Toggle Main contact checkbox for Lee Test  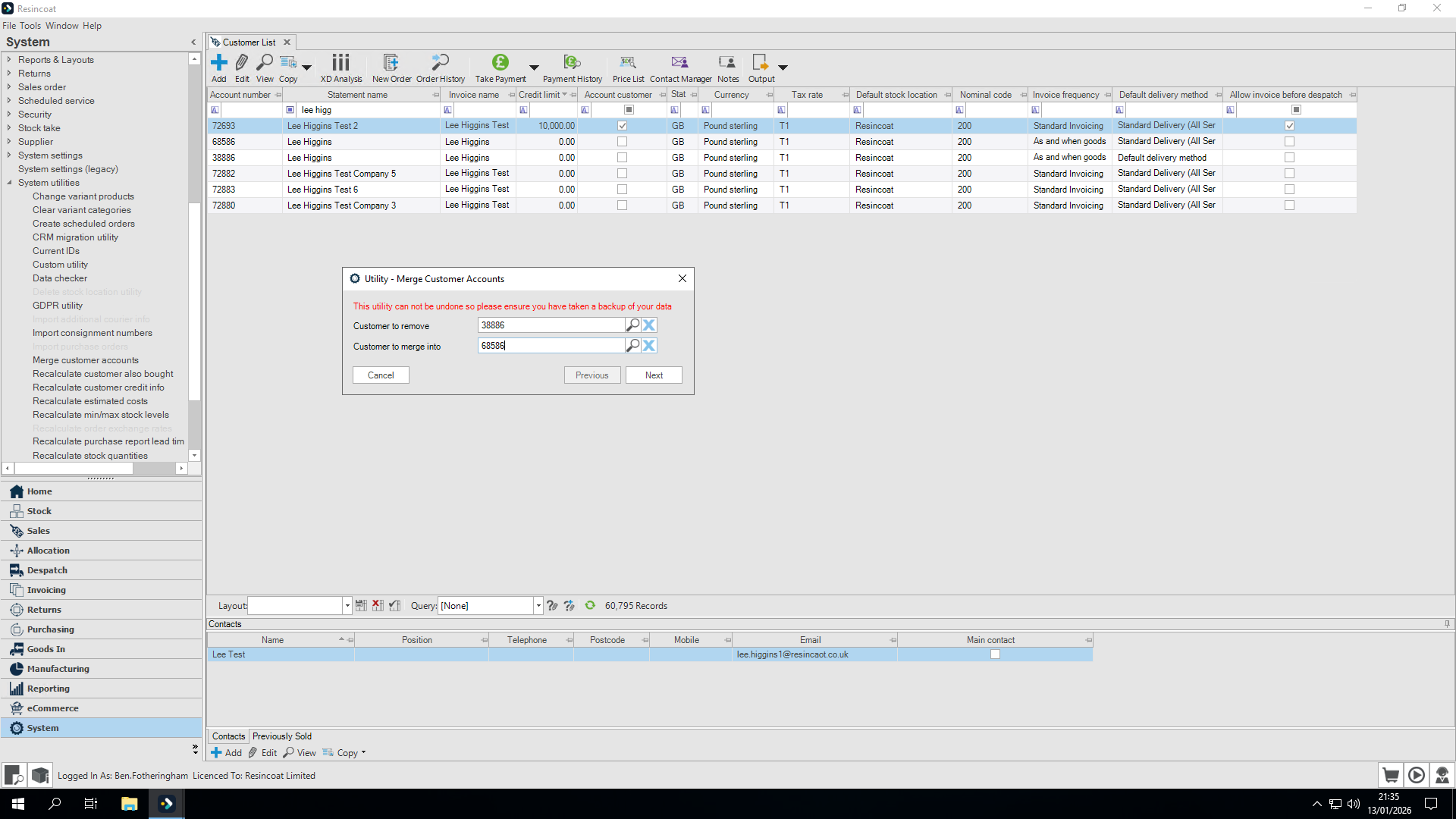click(996, 654)
